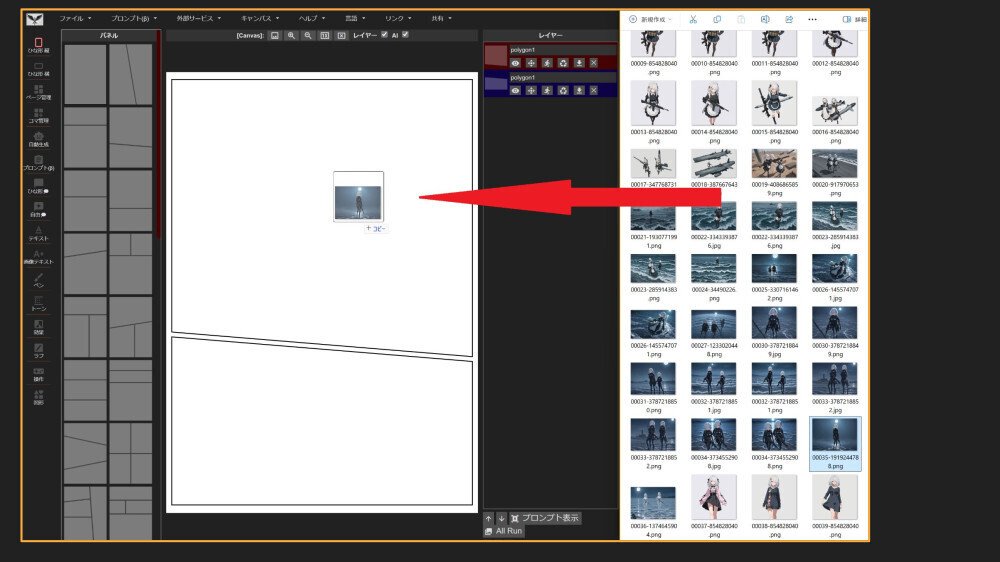Click move icon on the blue polygon1 layer
Screen dimensions: 1000x562
point(531,91)
